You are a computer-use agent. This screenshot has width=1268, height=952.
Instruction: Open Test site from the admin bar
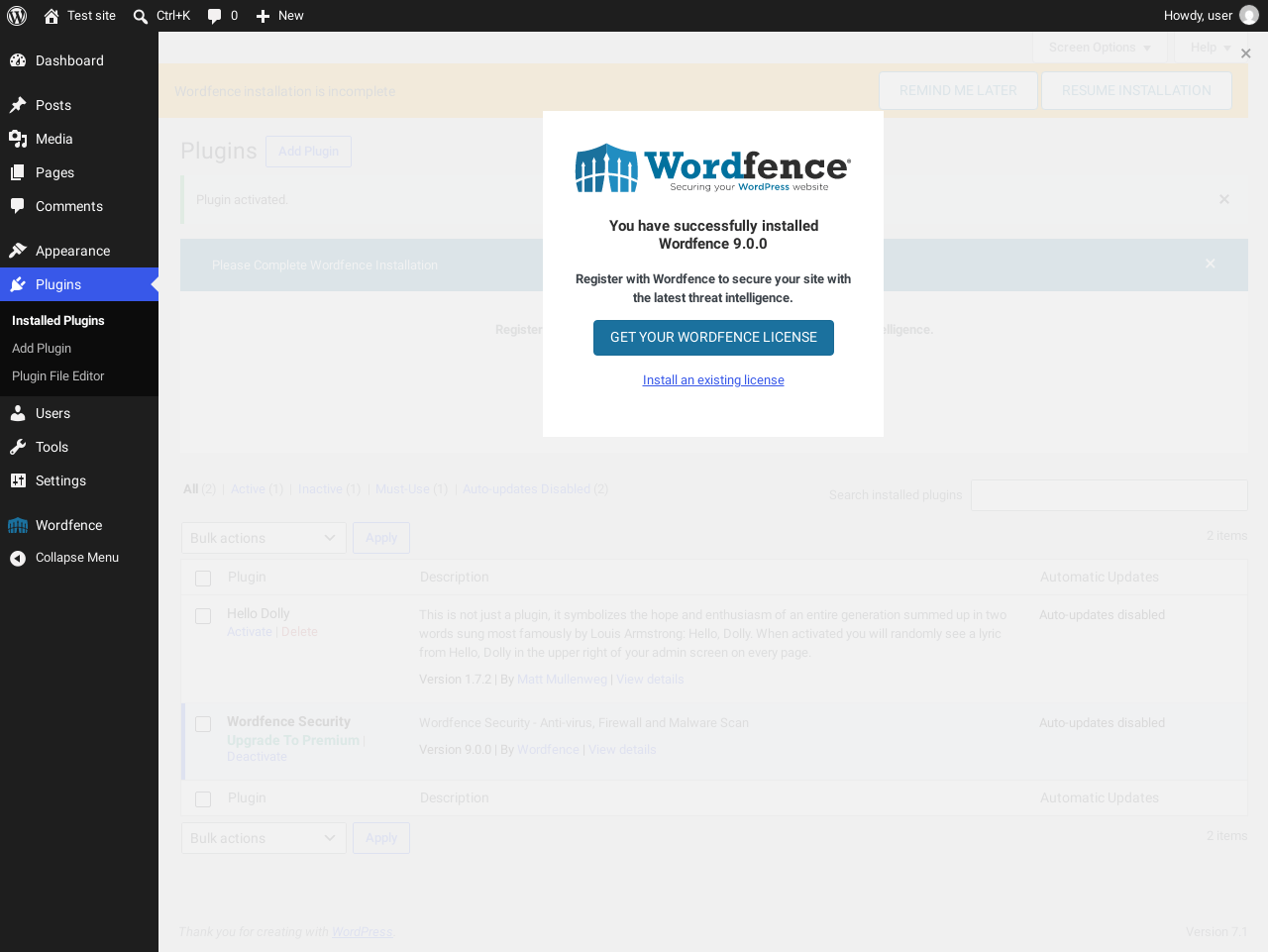[79, 16]
